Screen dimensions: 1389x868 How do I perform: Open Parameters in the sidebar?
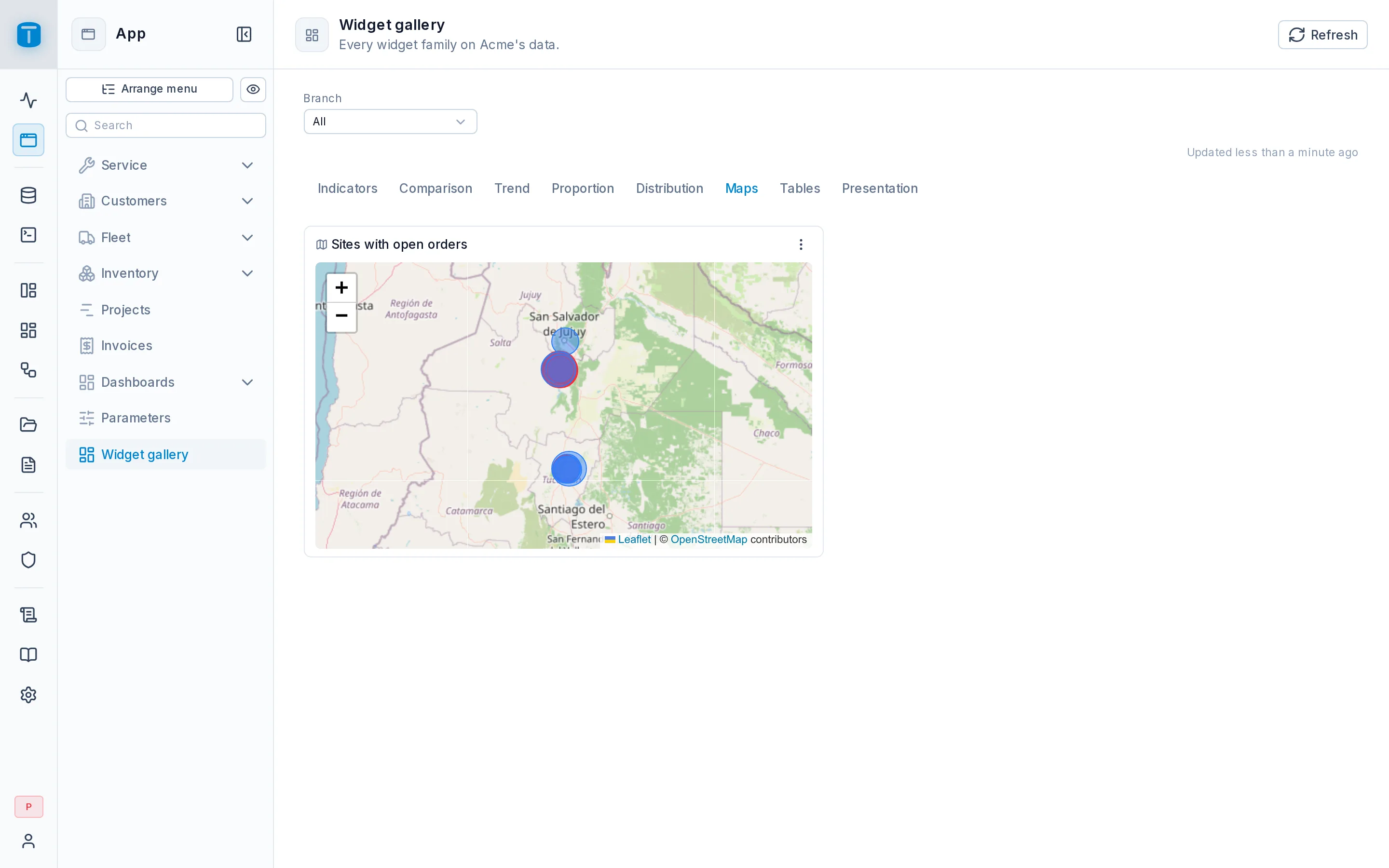pyautogui.click(x=166, y=418)
